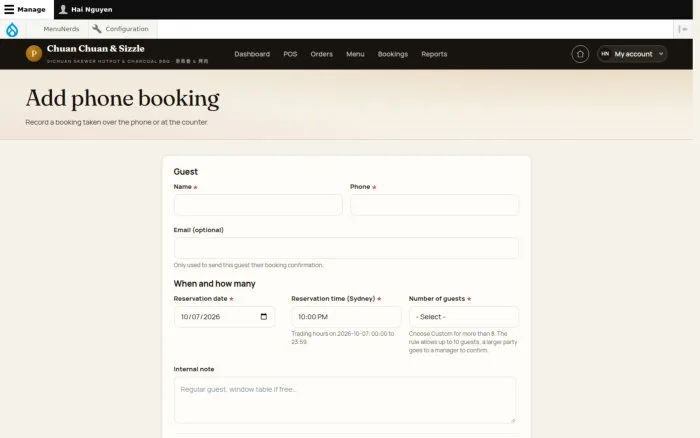Click the HN avatar badge
The height and width of the screenshot is (438, 700).
(x=605, y=54)
